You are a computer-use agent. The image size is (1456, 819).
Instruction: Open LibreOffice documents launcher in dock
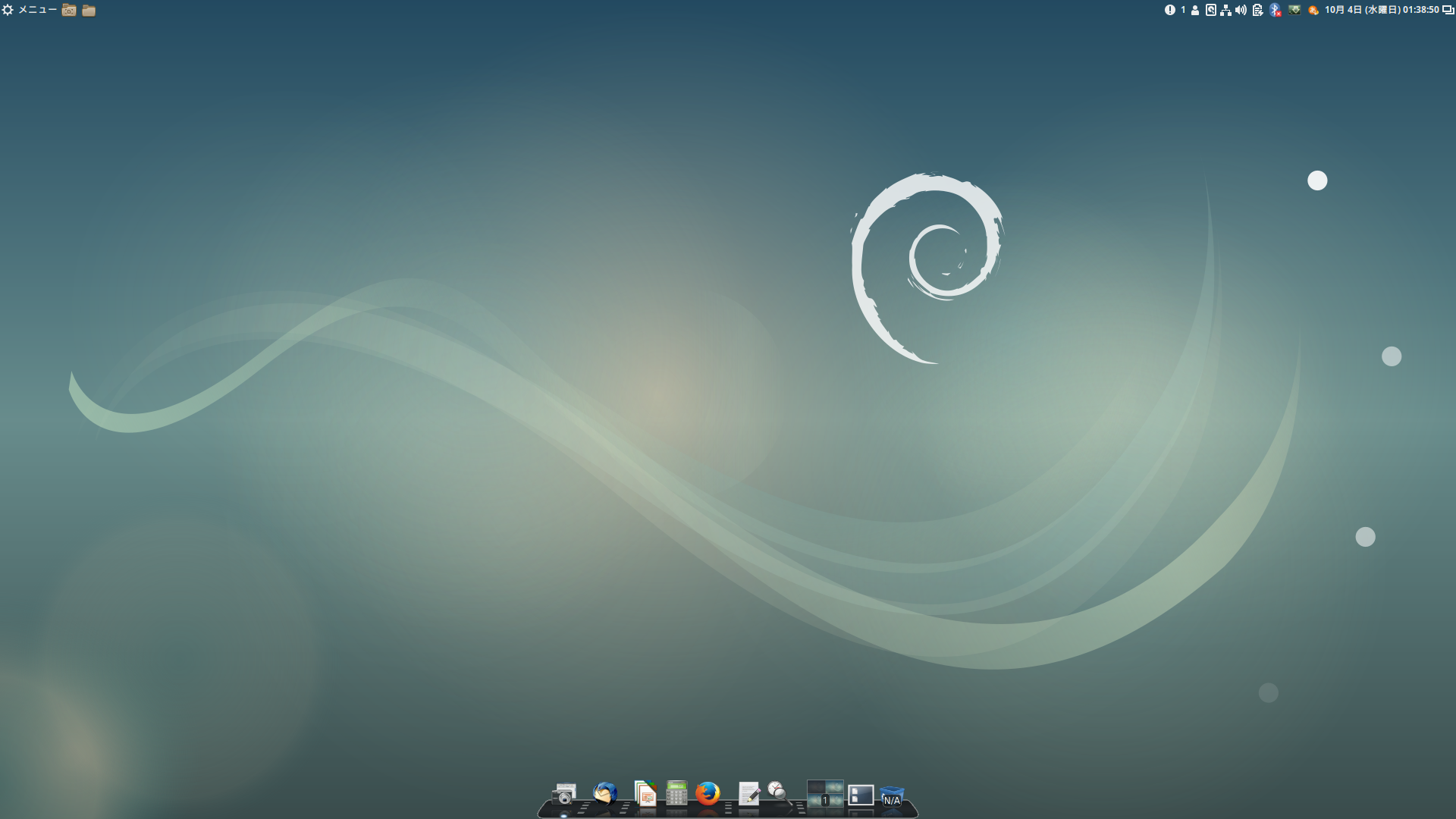[645, 793]
